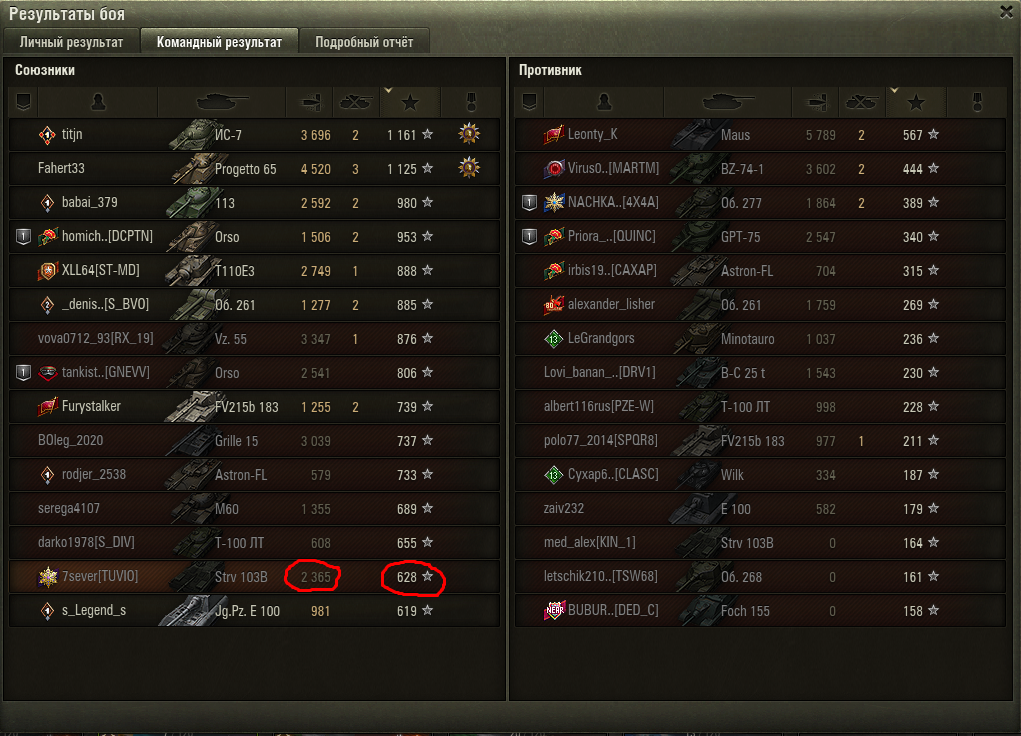This screenshot has height=736, width=1021.
Task: Close the battle results window
Action: tap(1006, 12)
